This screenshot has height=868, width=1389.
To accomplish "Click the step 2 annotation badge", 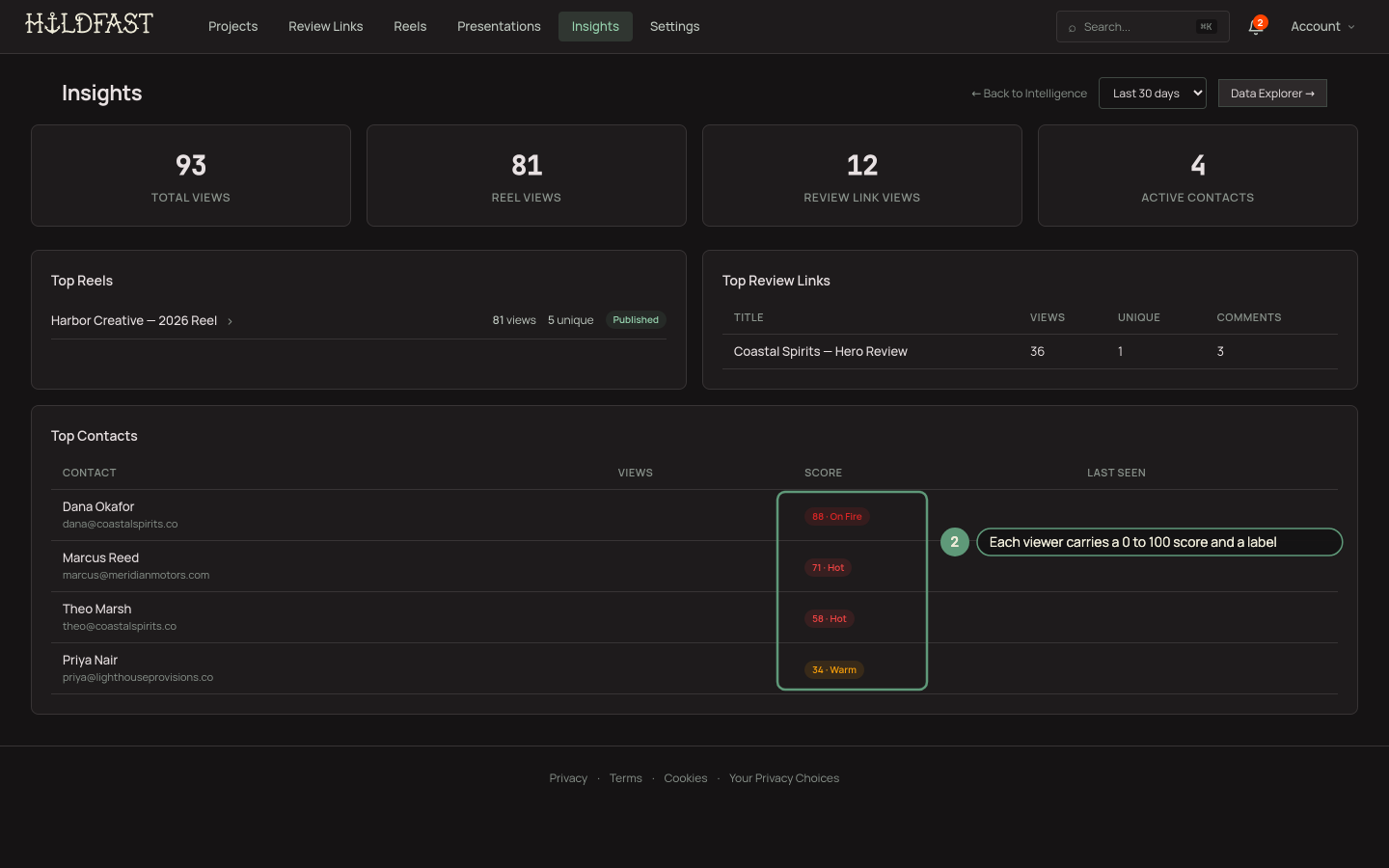I will [x=954, y=542].
